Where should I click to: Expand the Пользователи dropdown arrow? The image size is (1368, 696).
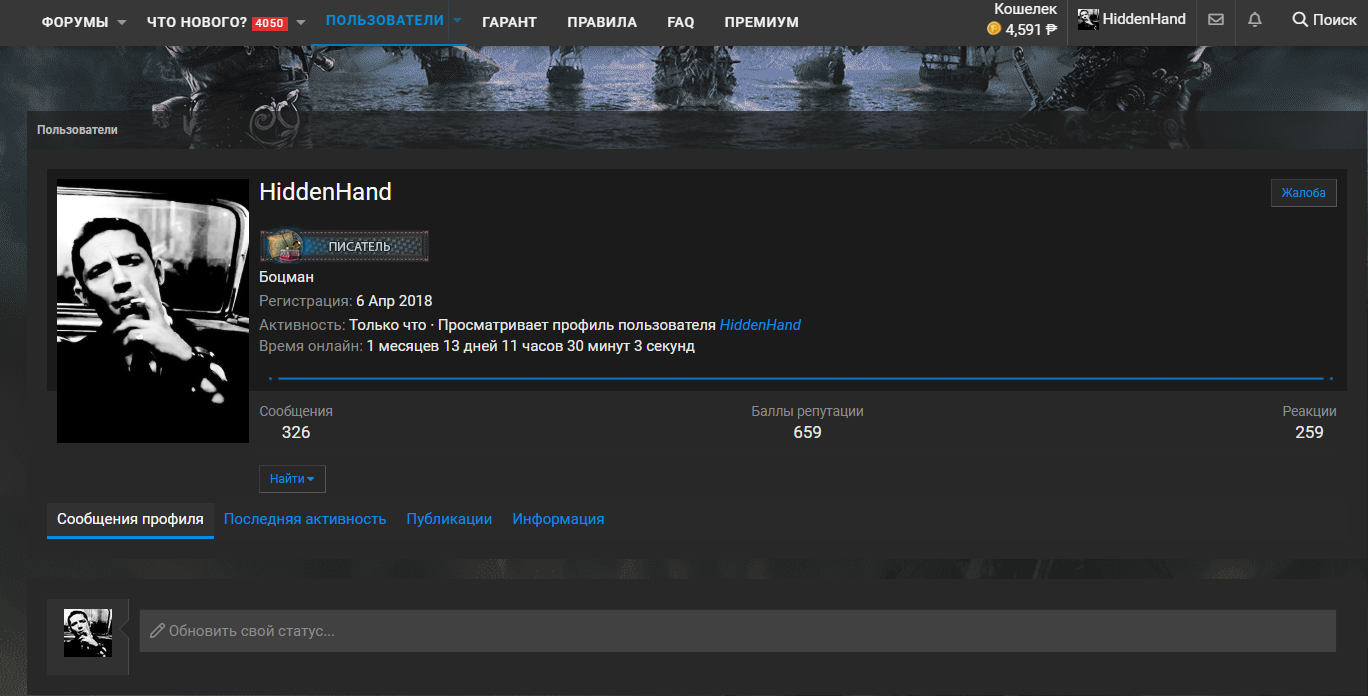pos(457,21)
